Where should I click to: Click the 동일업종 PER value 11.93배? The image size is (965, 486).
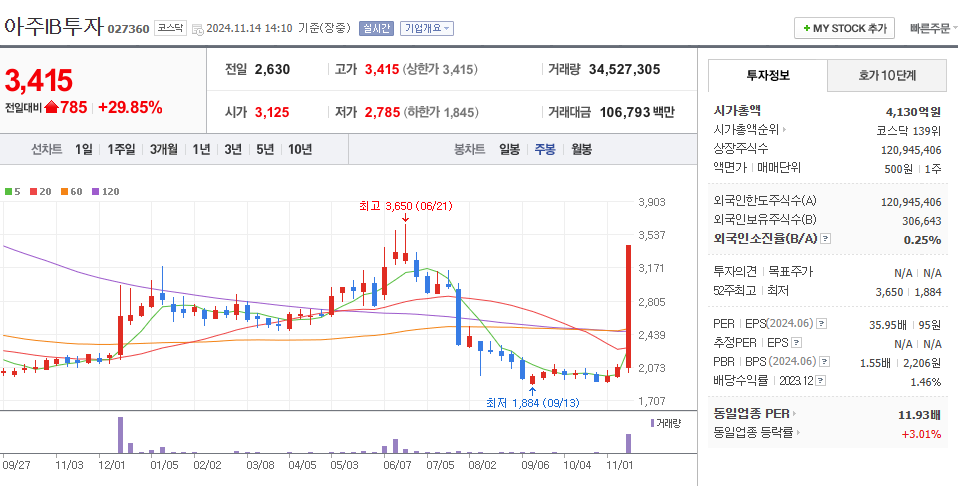[x=920, y=415]
